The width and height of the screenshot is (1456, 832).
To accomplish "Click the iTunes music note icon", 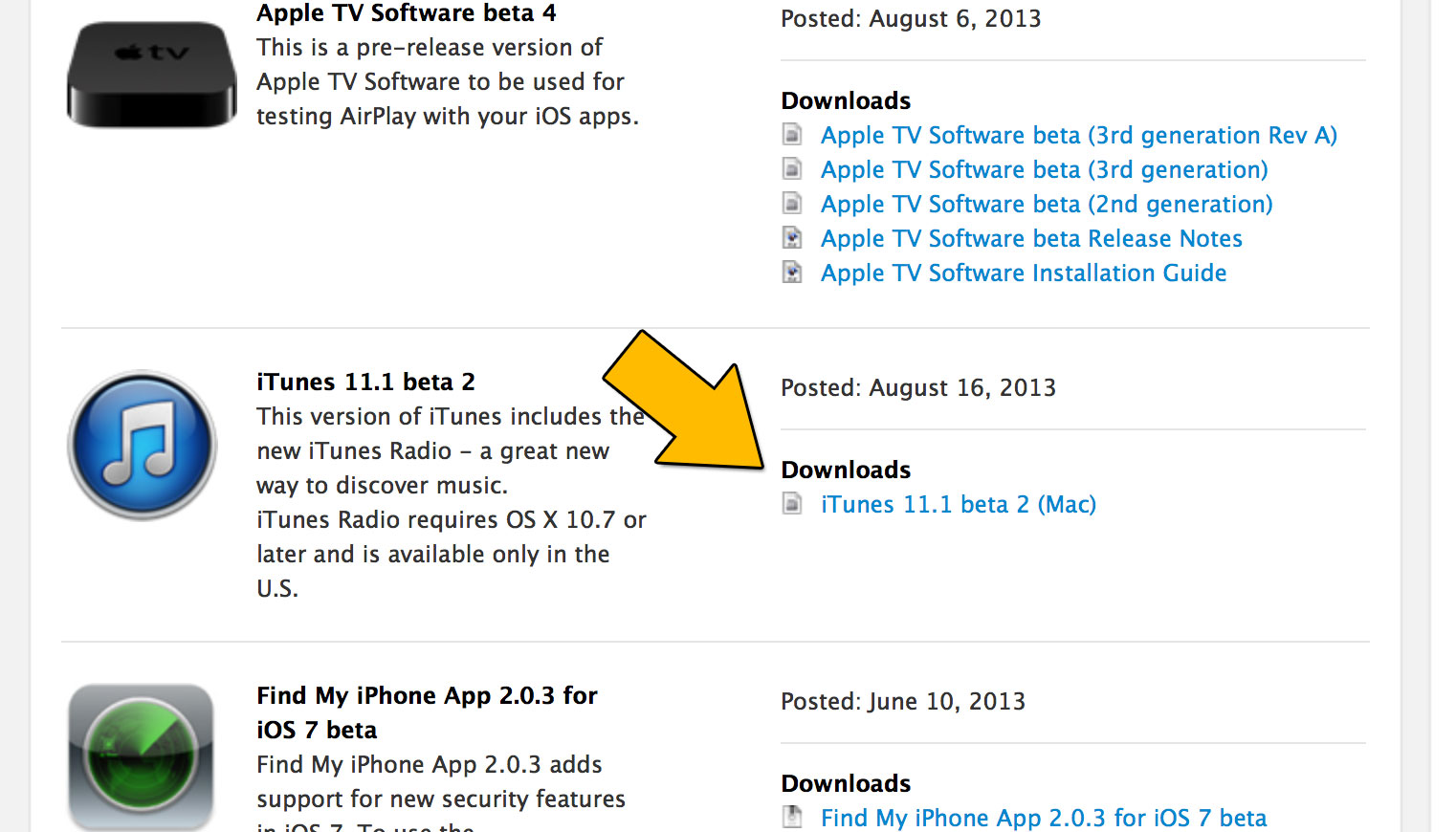I will click(143, 445).
